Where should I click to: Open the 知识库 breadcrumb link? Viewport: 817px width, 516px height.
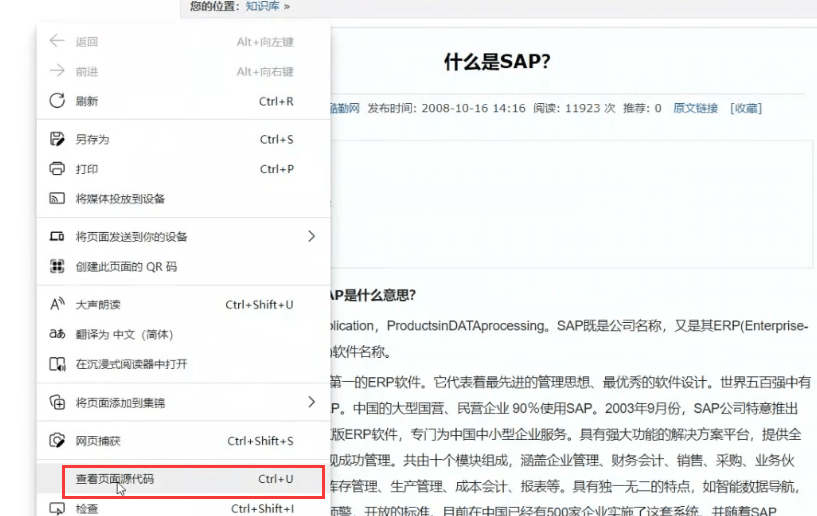pos(262,6)
